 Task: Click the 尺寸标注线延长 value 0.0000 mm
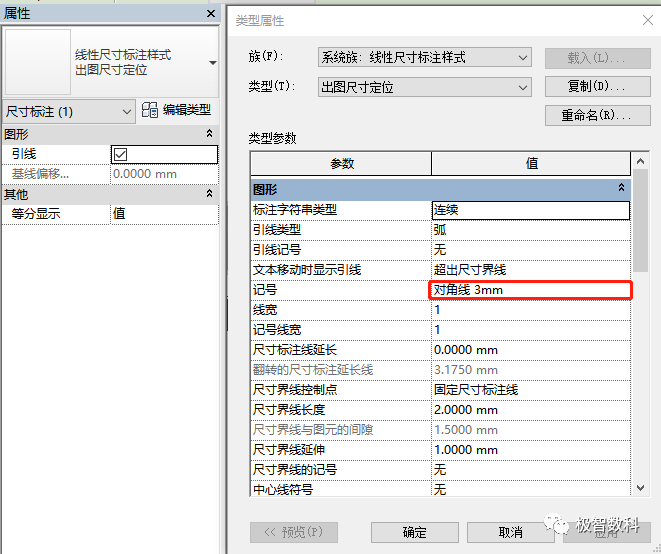tap(531, 350)
